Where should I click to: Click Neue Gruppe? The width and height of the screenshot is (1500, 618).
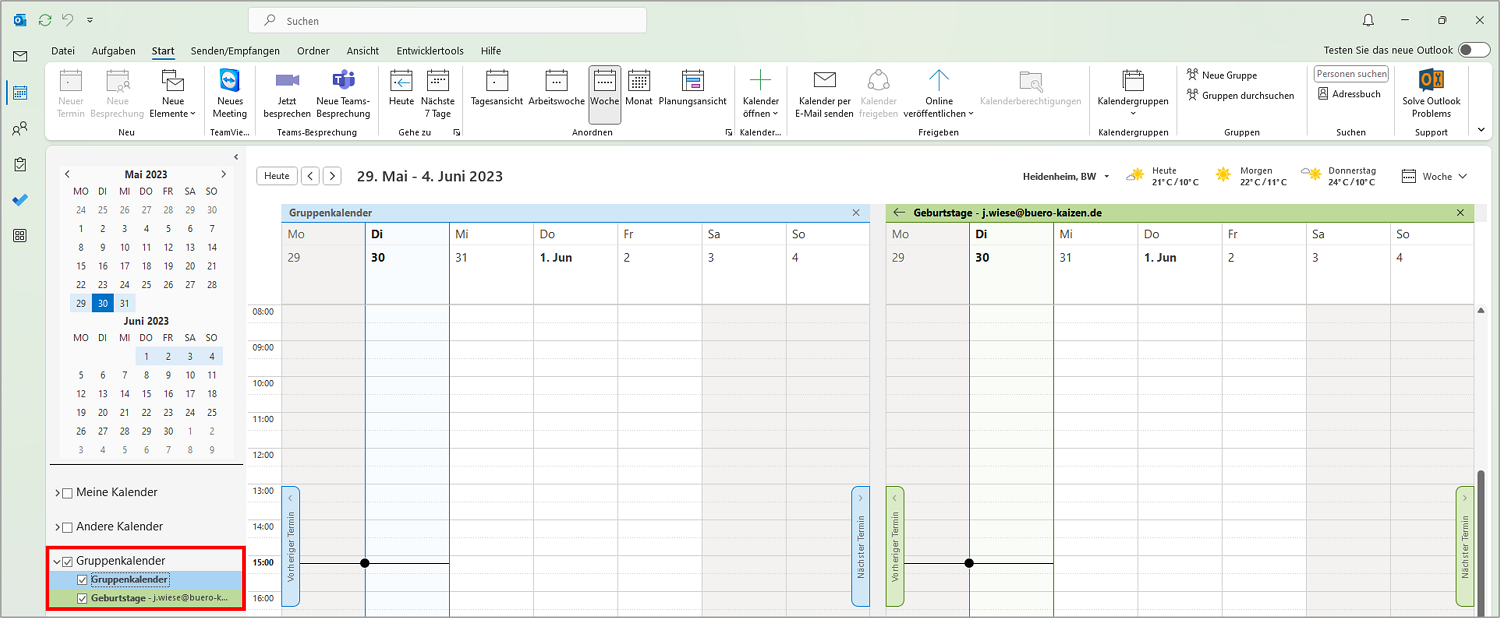click(1222, 75)
